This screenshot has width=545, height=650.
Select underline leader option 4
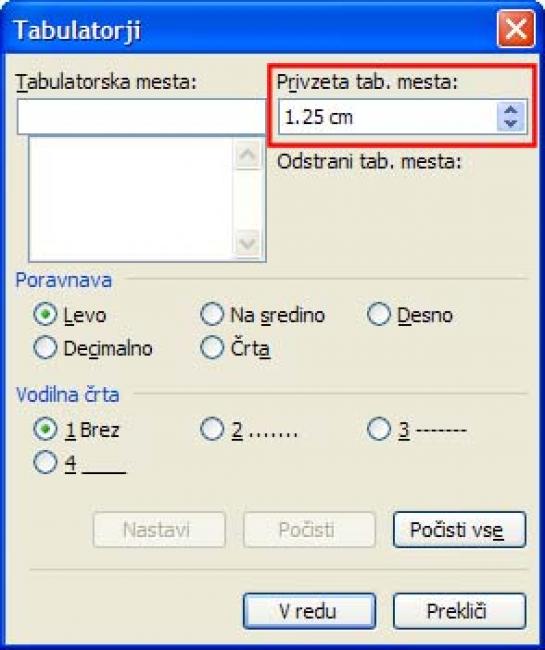(45, 462)
